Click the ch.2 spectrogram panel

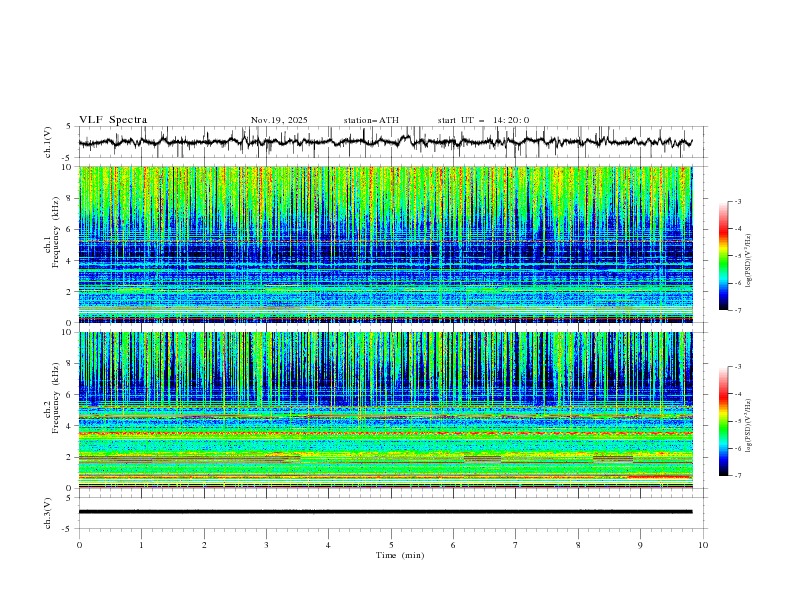tap(385, 410)
